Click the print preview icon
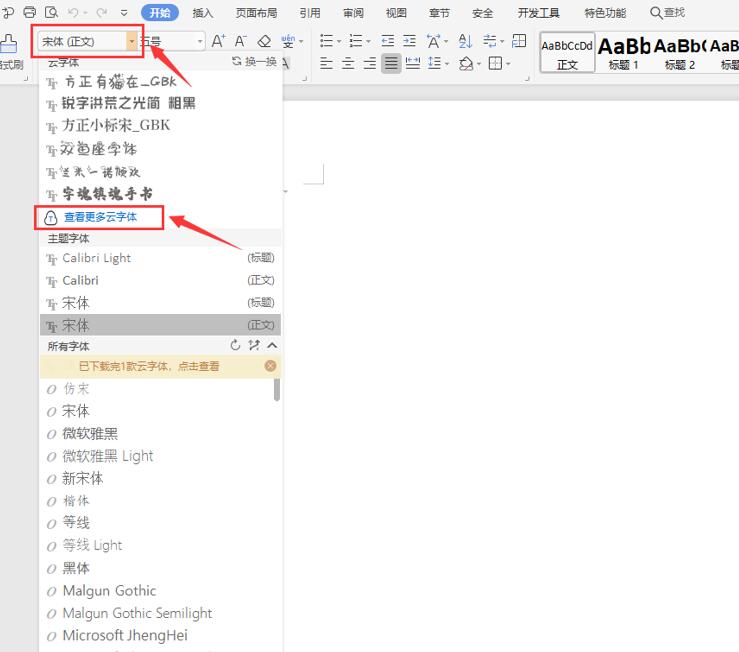This screenshot has height=652, width=739. (x=50, y=12)
